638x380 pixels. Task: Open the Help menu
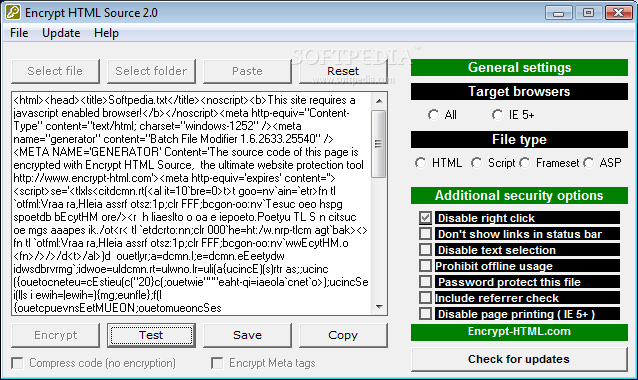coord(106,33)
